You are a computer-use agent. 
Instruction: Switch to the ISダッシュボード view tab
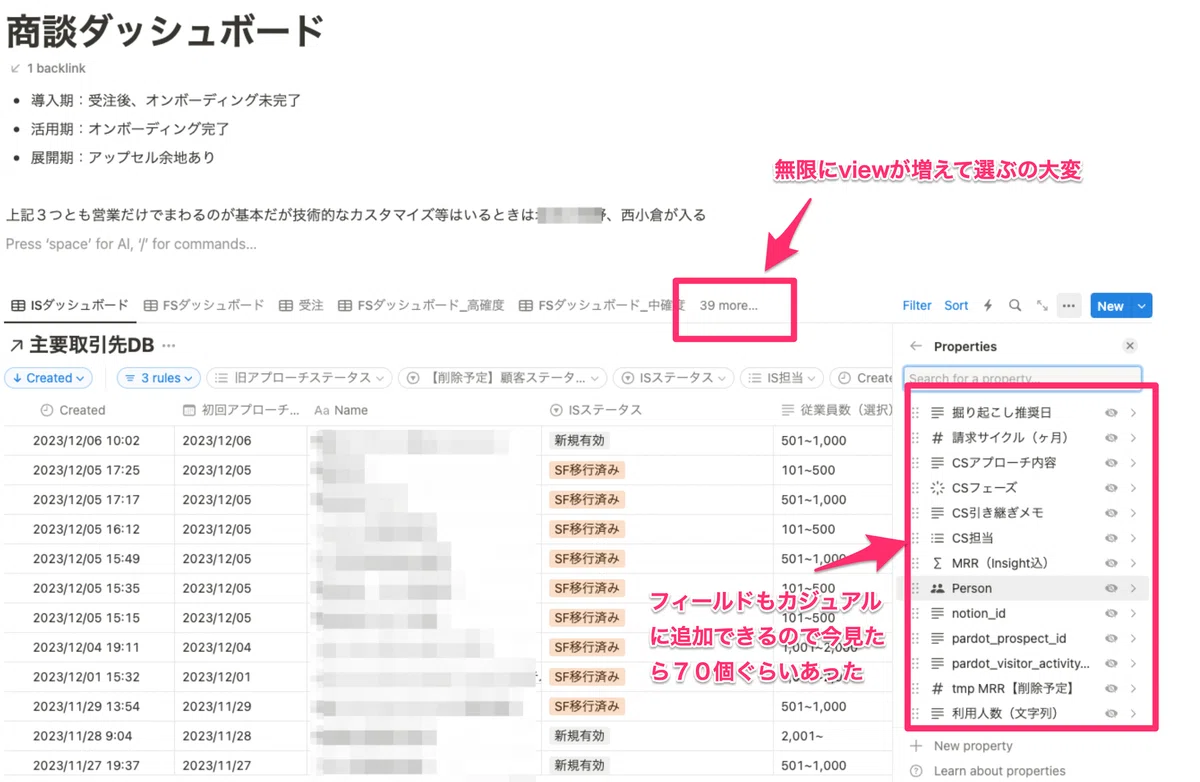point(70,305)
